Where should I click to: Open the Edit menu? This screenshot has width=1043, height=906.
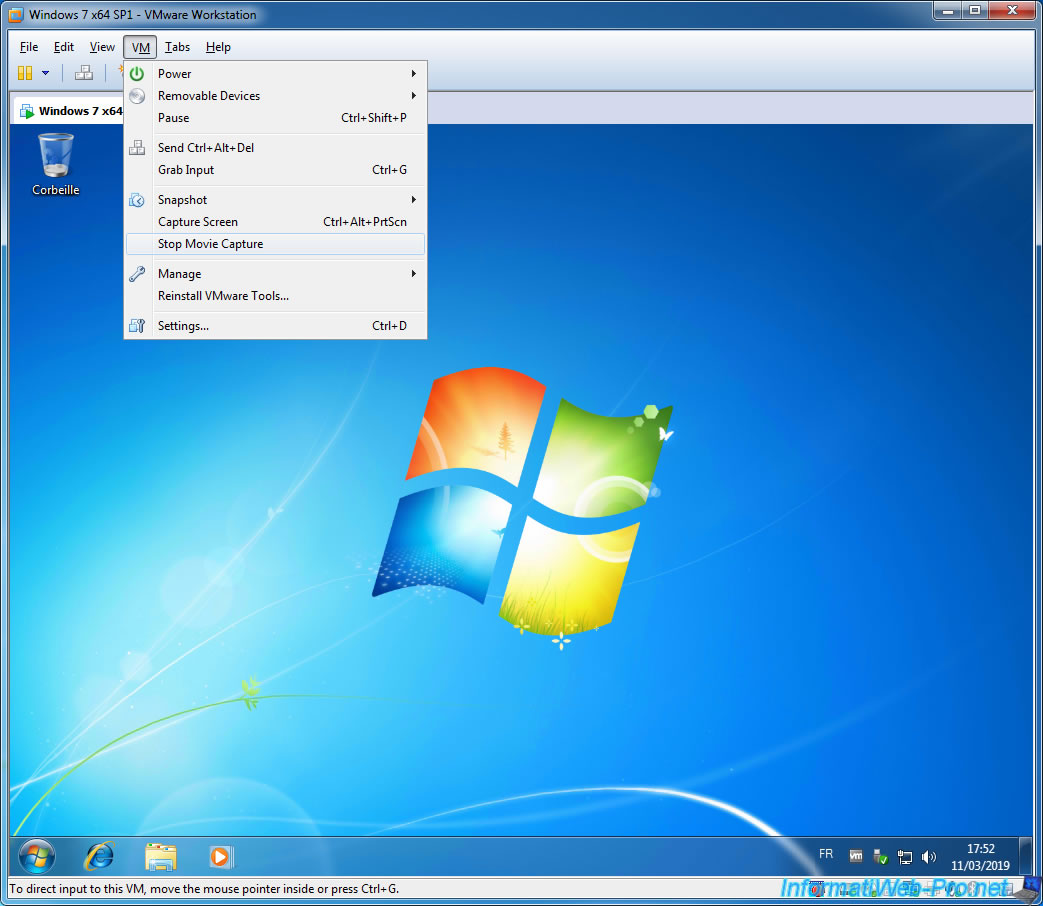[64, 47]
